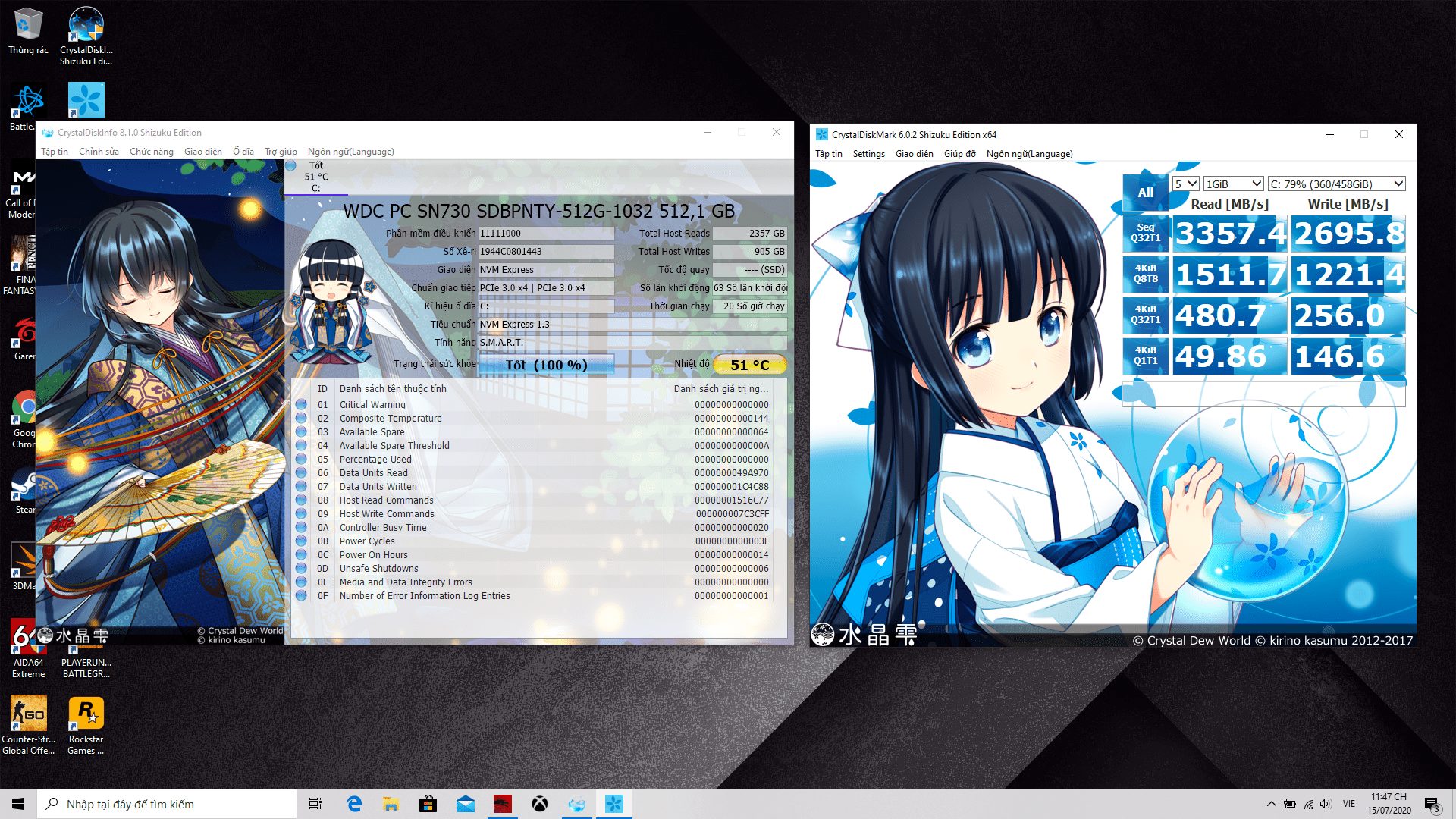
Task: Open Garena desktop shortcut
Action: (23, 338)
